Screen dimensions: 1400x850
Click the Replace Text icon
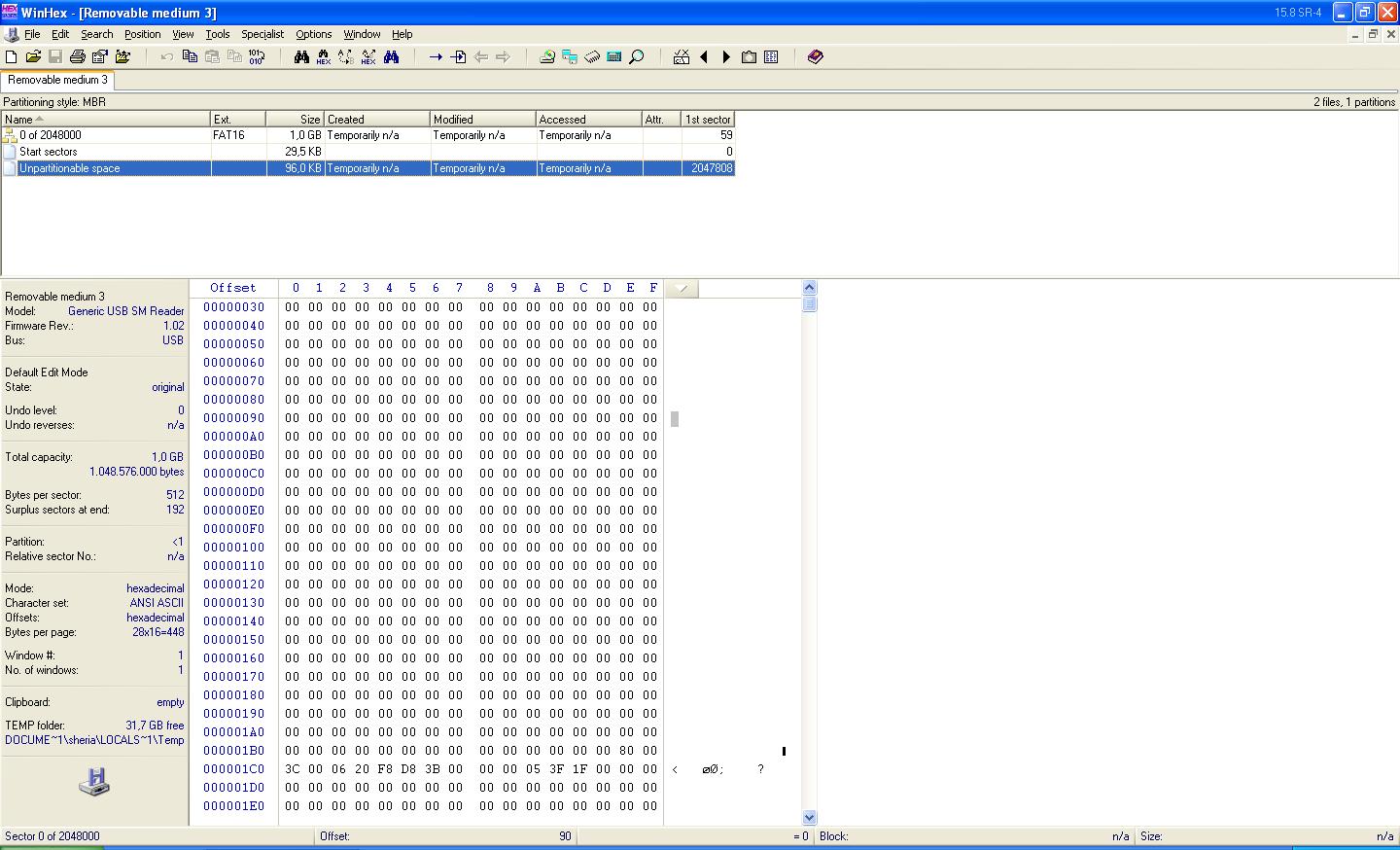point(346,57)
